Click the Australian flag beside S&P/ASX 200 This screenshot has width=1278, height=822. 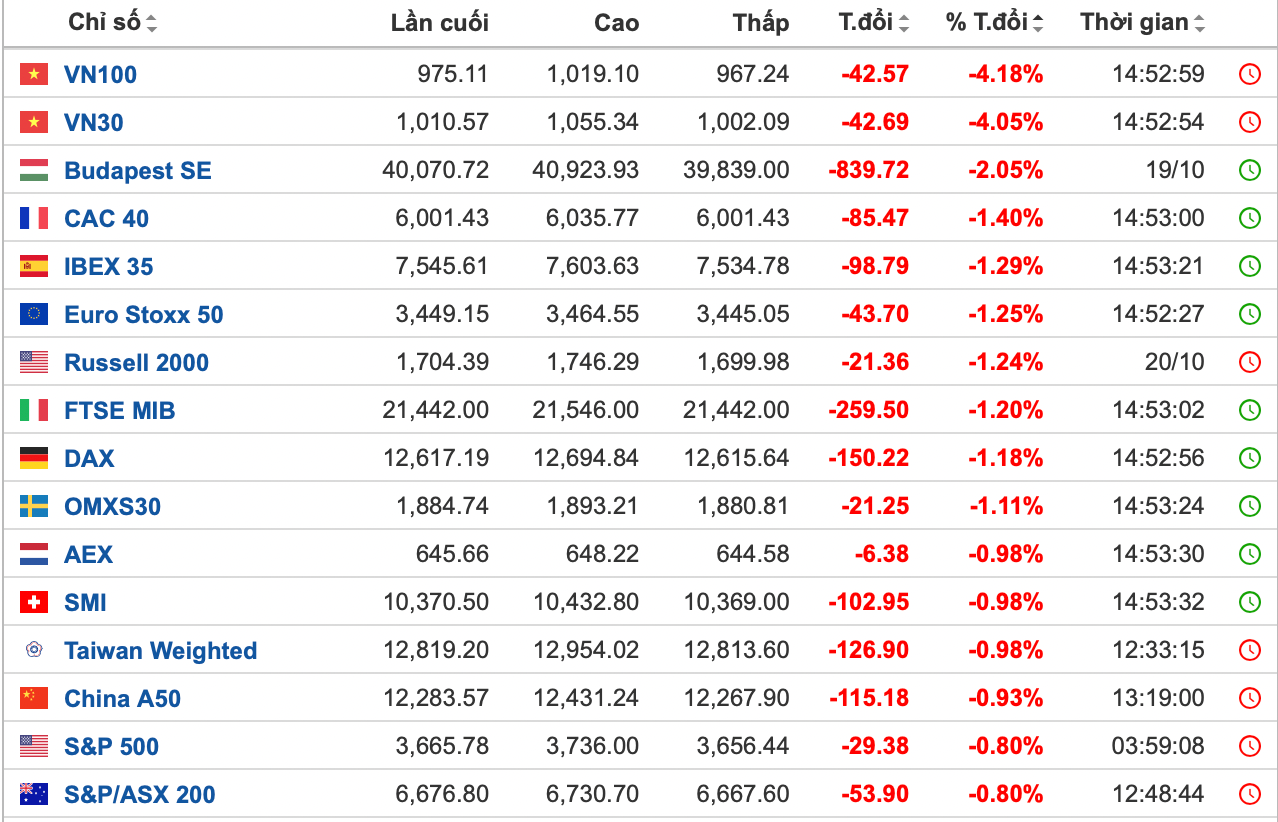34,794
